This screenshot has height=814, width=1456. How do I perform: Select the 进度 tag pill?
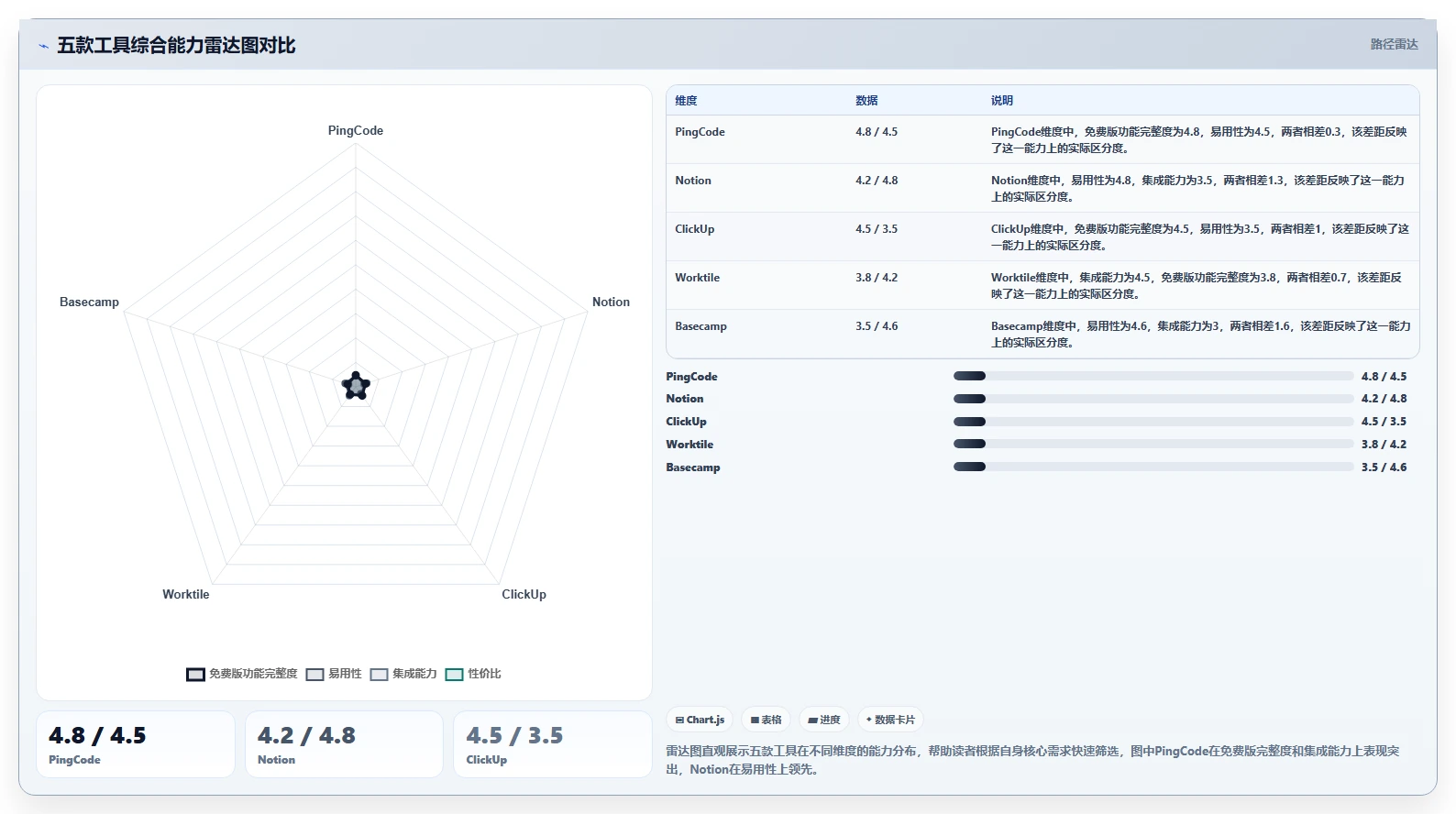[x=823, y=720]
